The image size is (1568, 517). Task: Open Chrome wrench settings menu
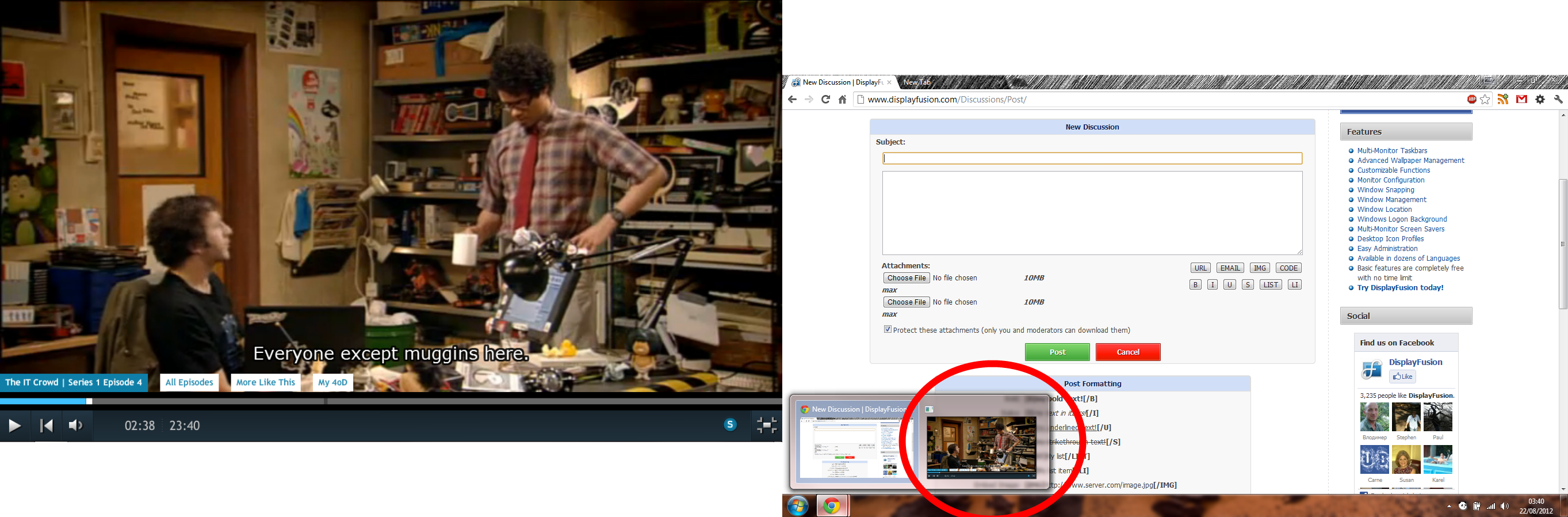coord(1558,99)
